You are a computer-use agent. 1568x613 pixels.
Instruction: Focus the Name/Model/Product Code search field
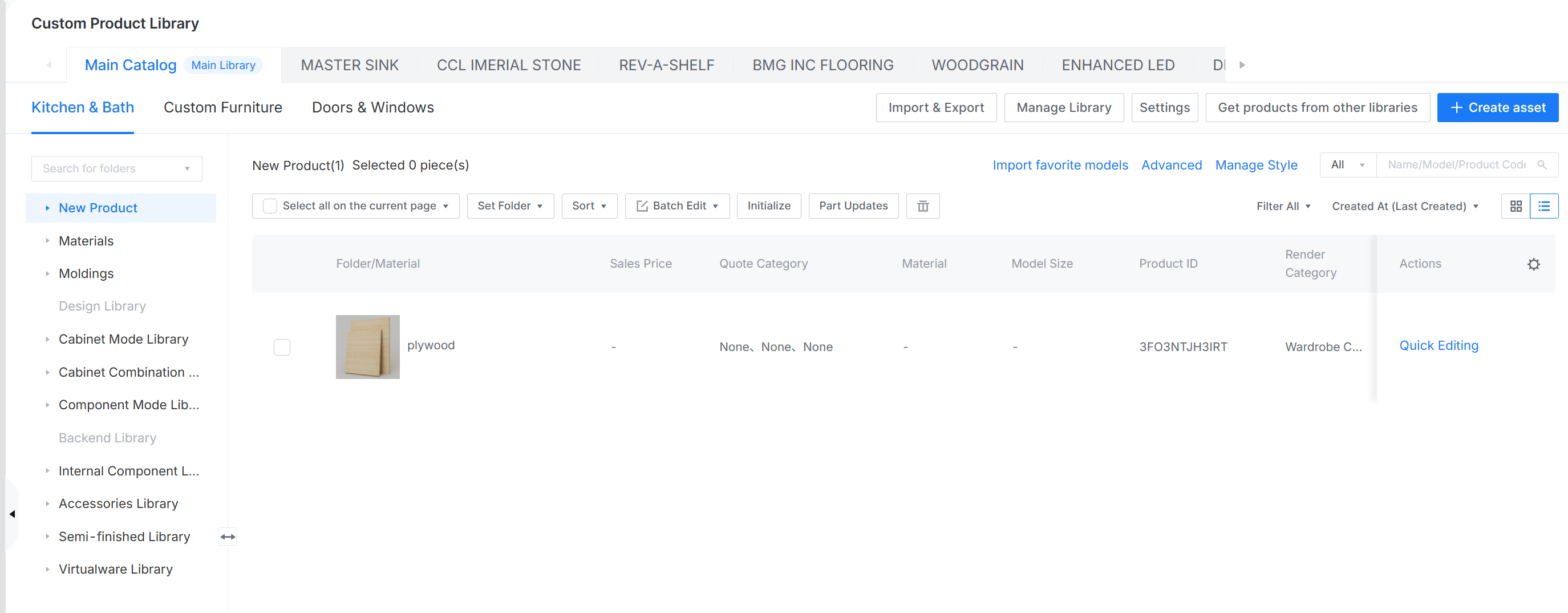click(x=1456, y=165)
